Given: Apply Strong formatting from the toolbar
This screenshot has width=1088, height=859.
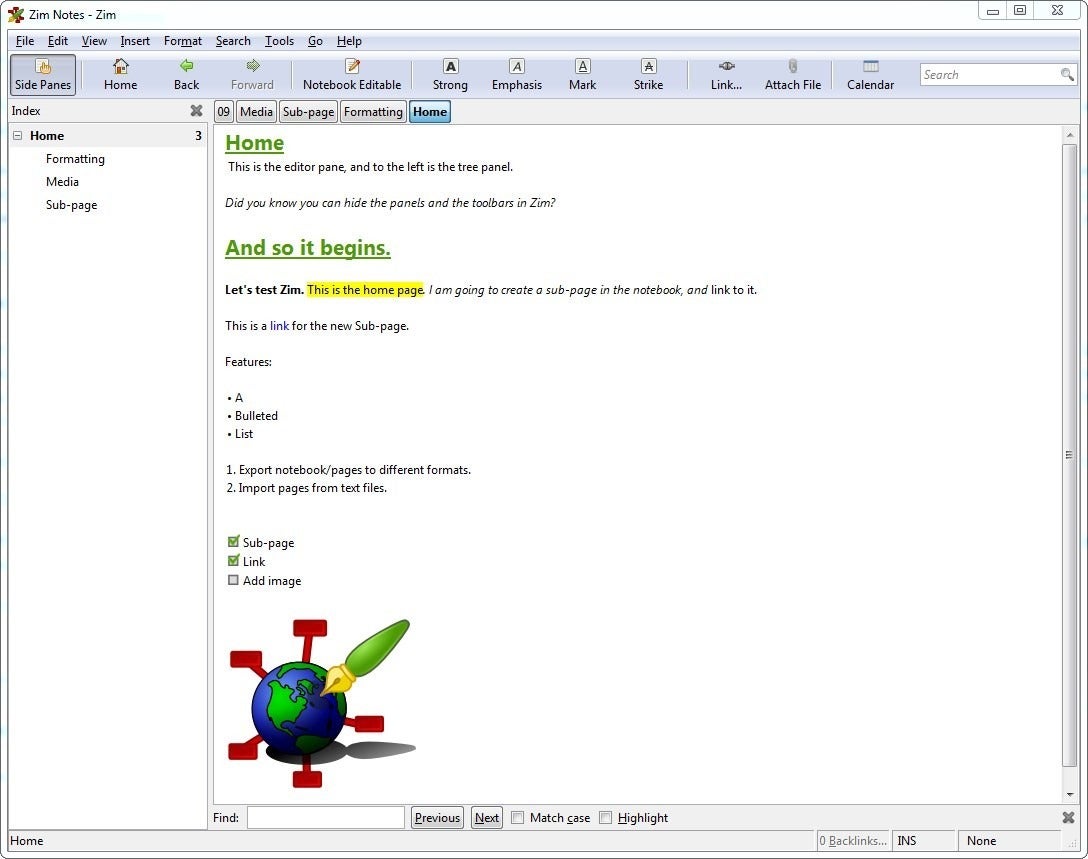Looking at the screenshot, I should (449, 75).
